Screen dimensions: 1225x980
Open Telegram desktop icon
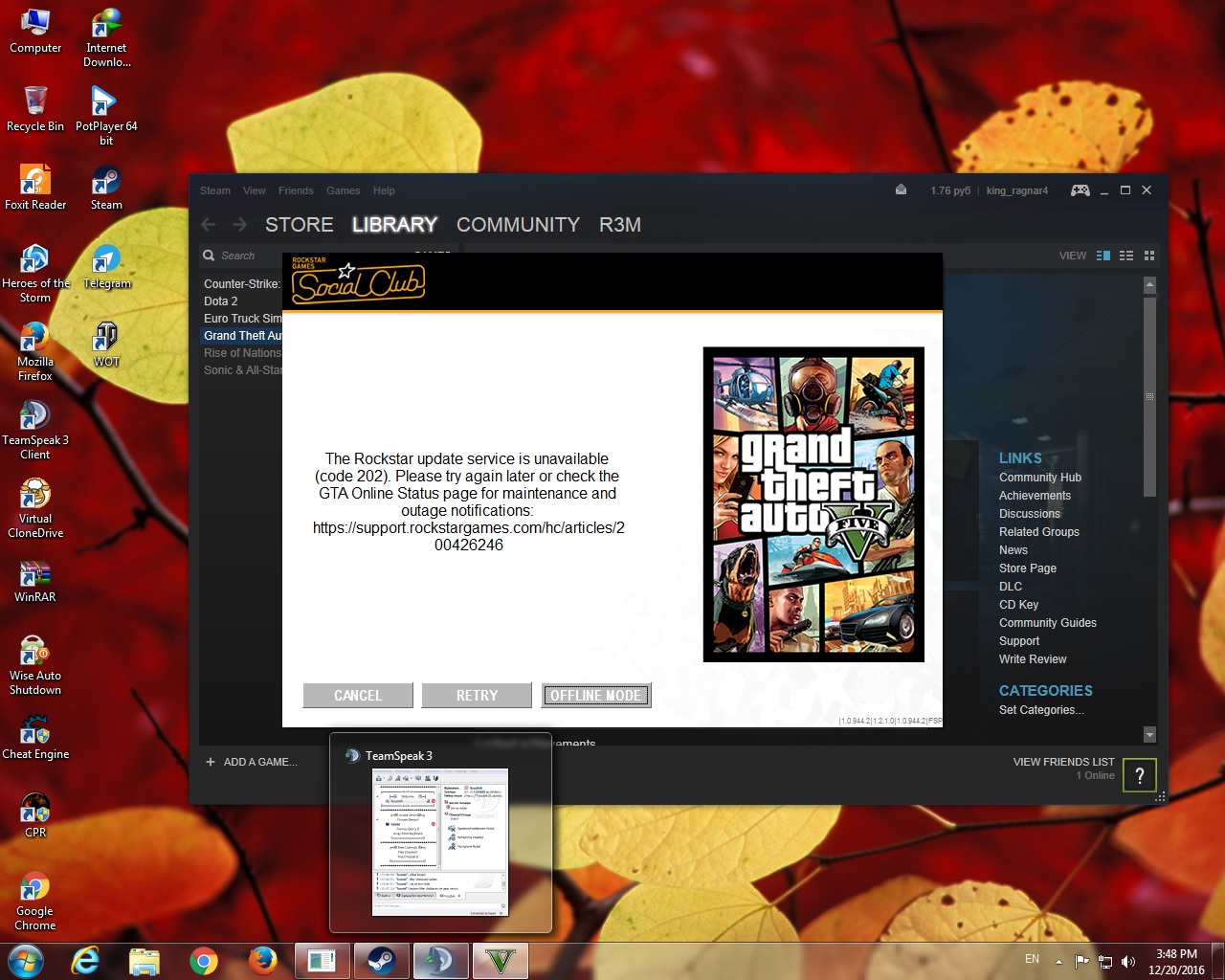click(x=106, y=266)
